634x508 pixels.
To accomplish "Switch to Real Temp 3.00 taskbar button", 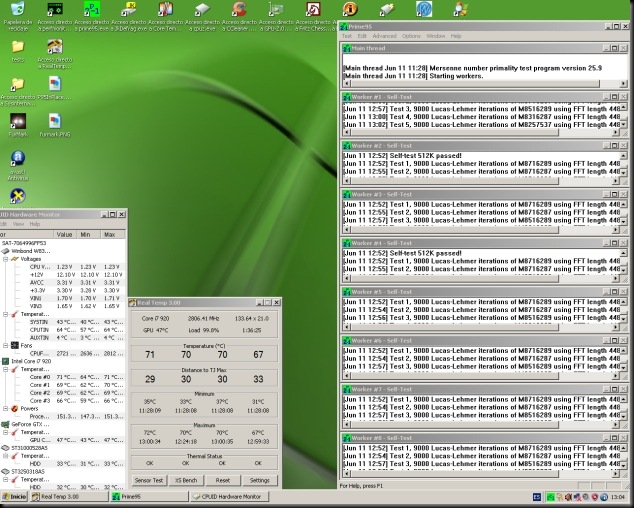I will click(70, 497).
